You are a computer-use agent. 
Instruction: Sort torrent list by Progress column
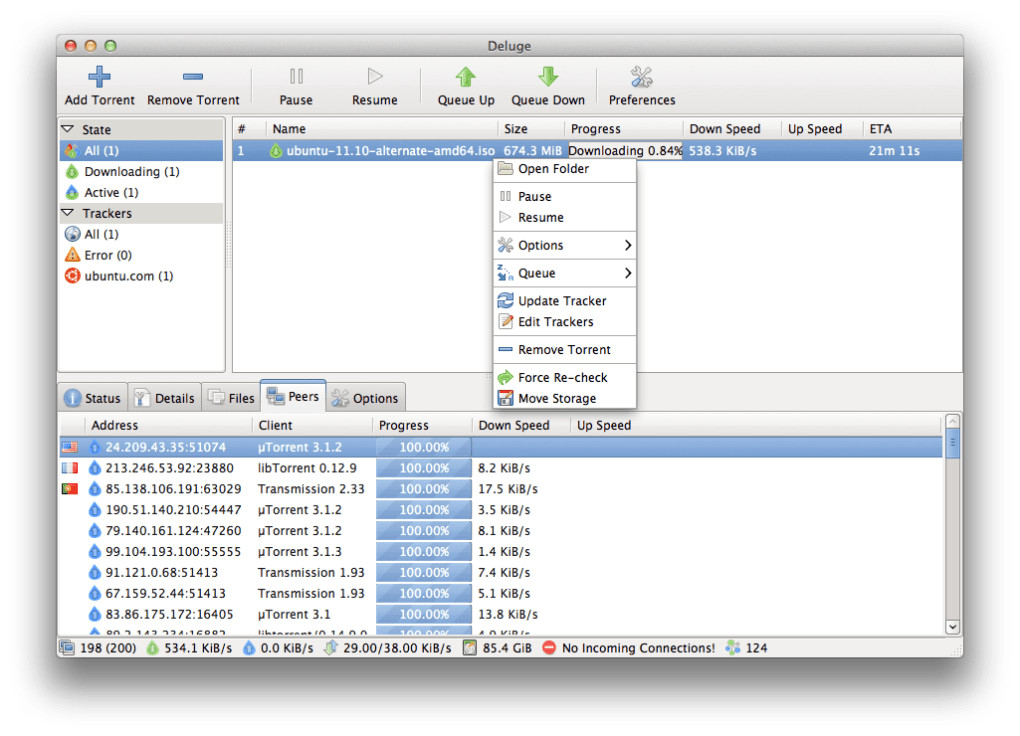(x=623, y=129)
